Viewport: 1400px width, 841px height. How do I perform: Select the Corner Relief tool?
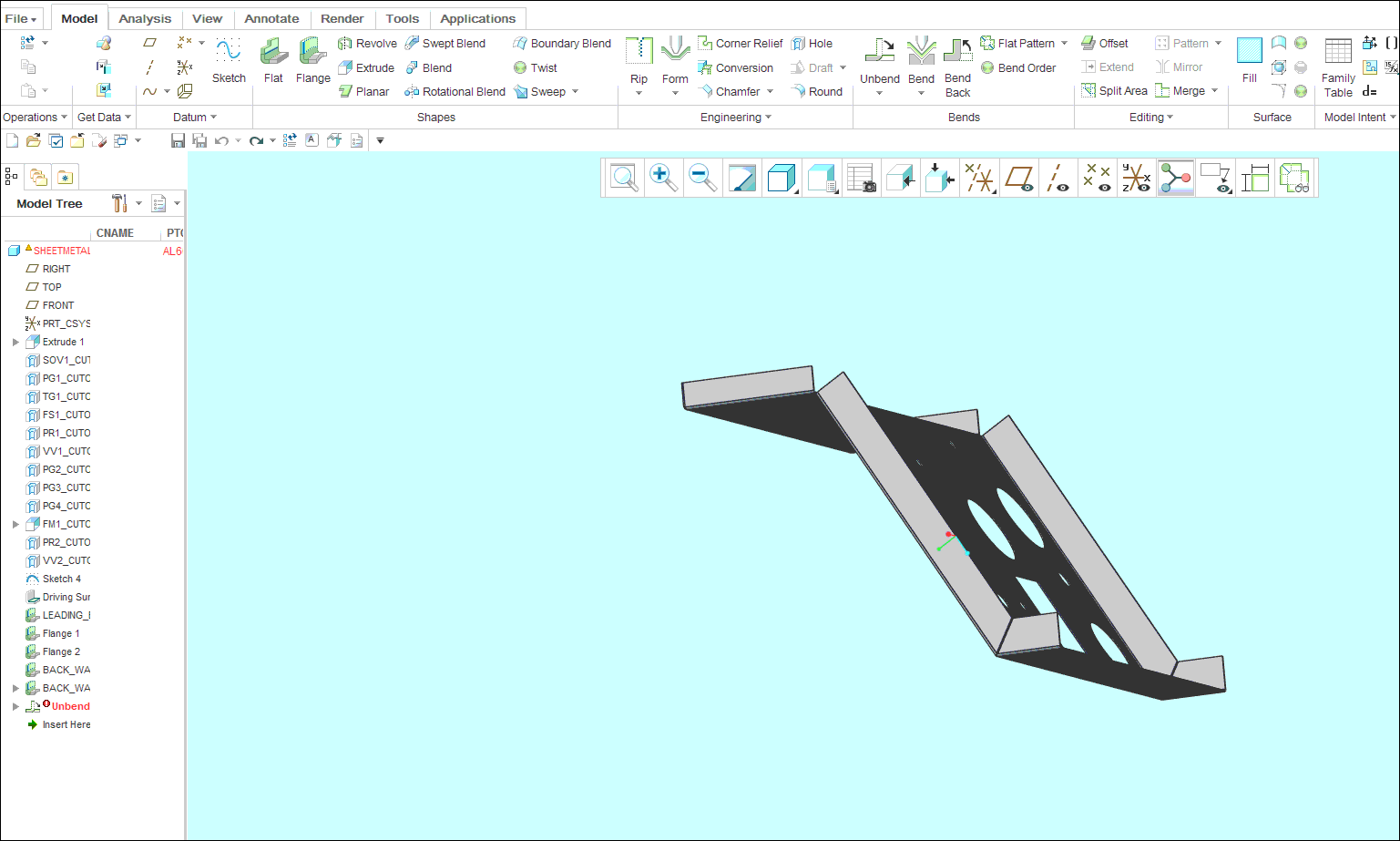click(740, 43)
